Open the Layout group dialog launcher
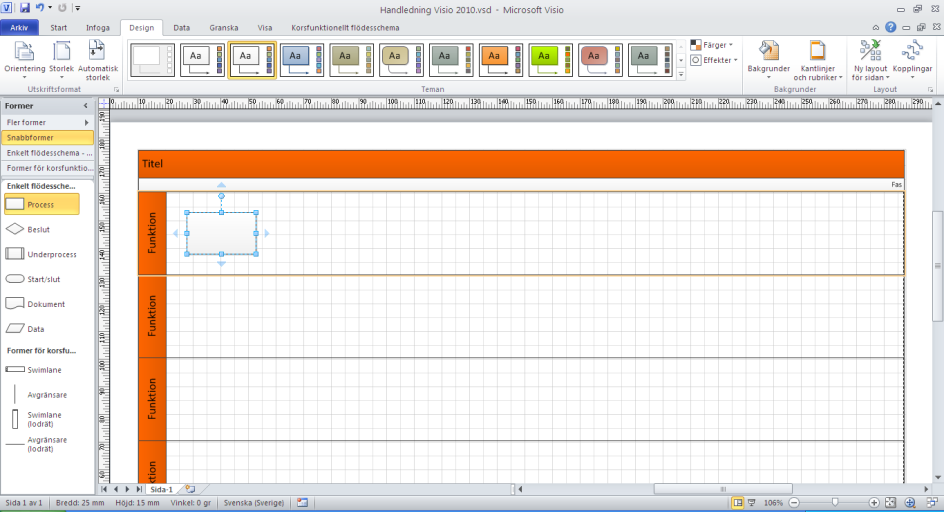The image size is (944, 512). coord(930,90)
